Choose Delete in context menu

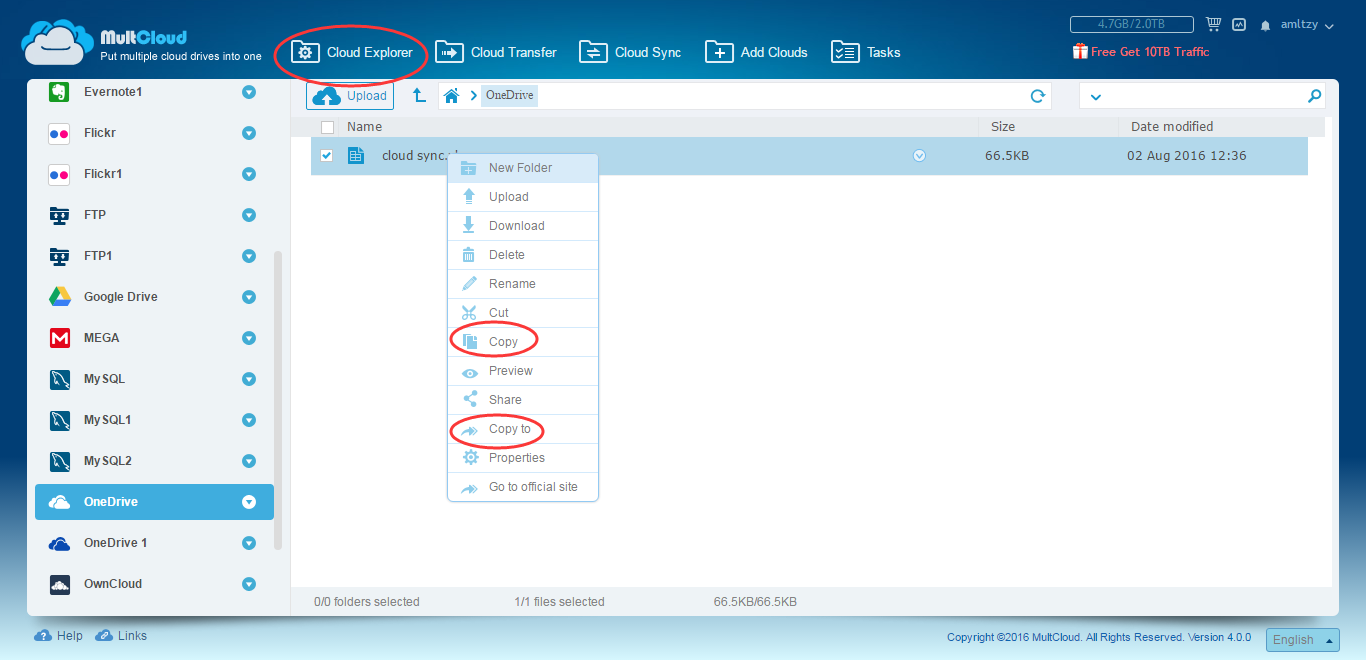(x=523, y=255)
